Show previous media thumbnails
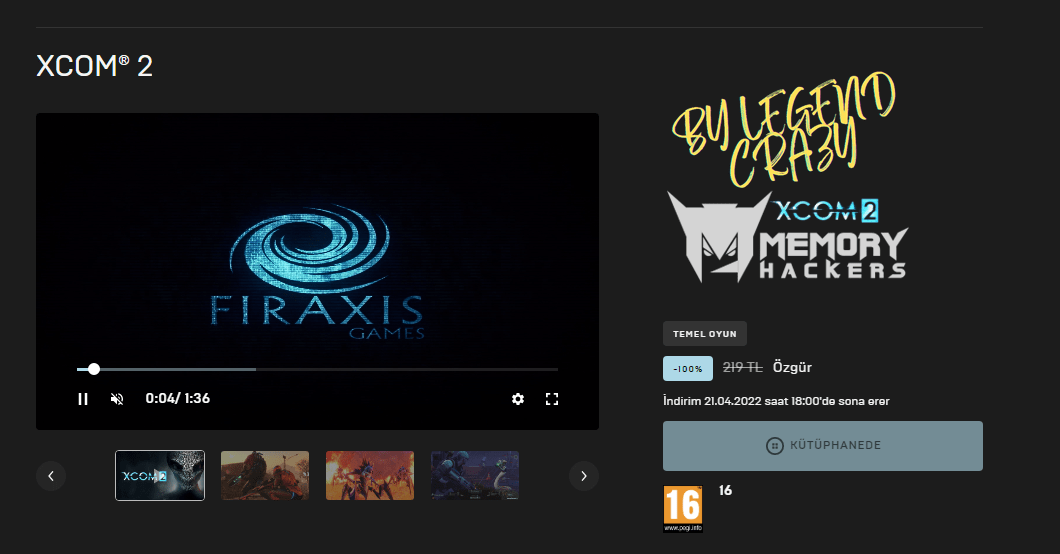 click(51, 476)
